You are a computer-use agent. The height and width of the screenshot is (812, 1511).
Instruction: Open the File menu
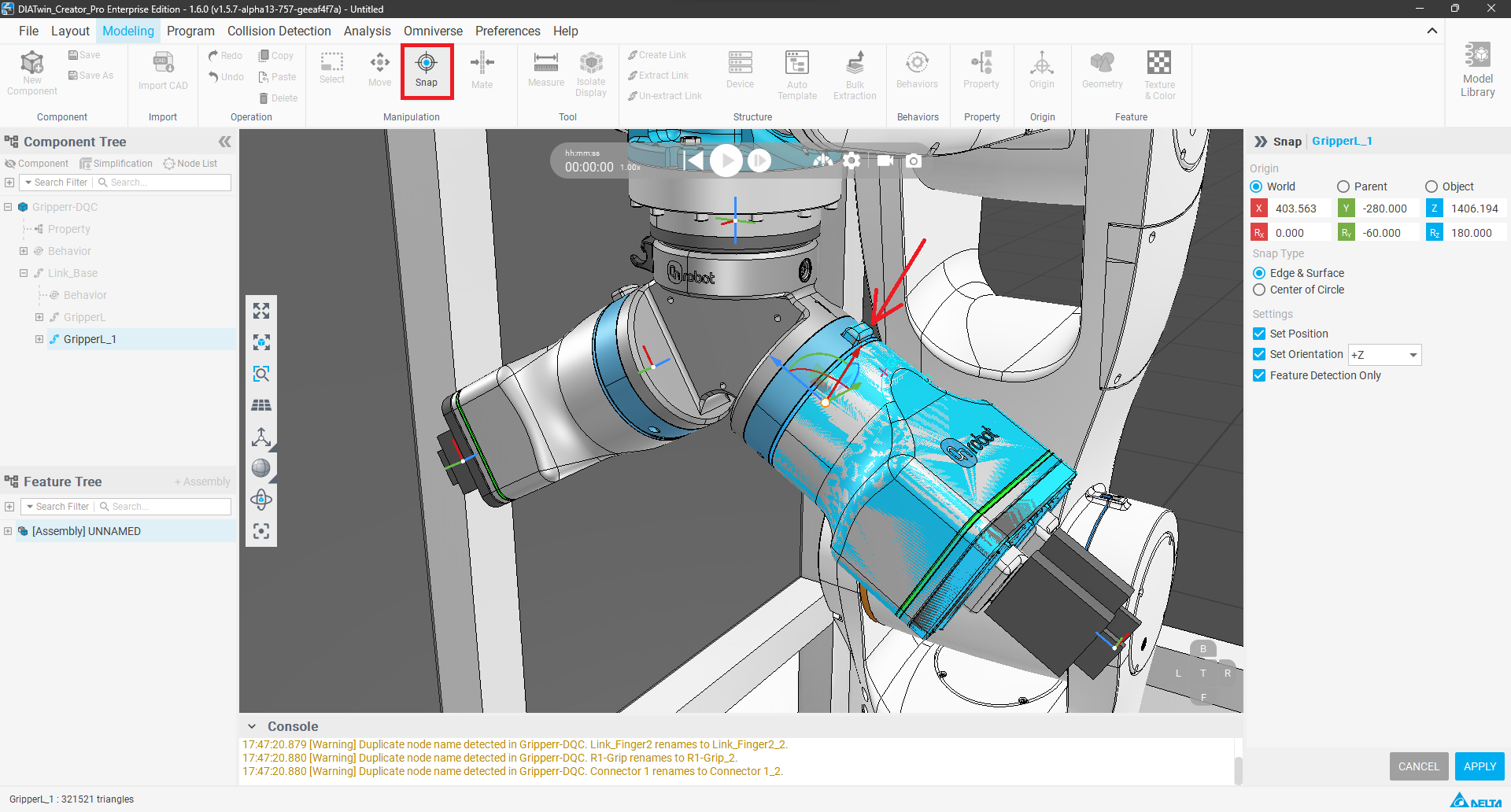28,31
